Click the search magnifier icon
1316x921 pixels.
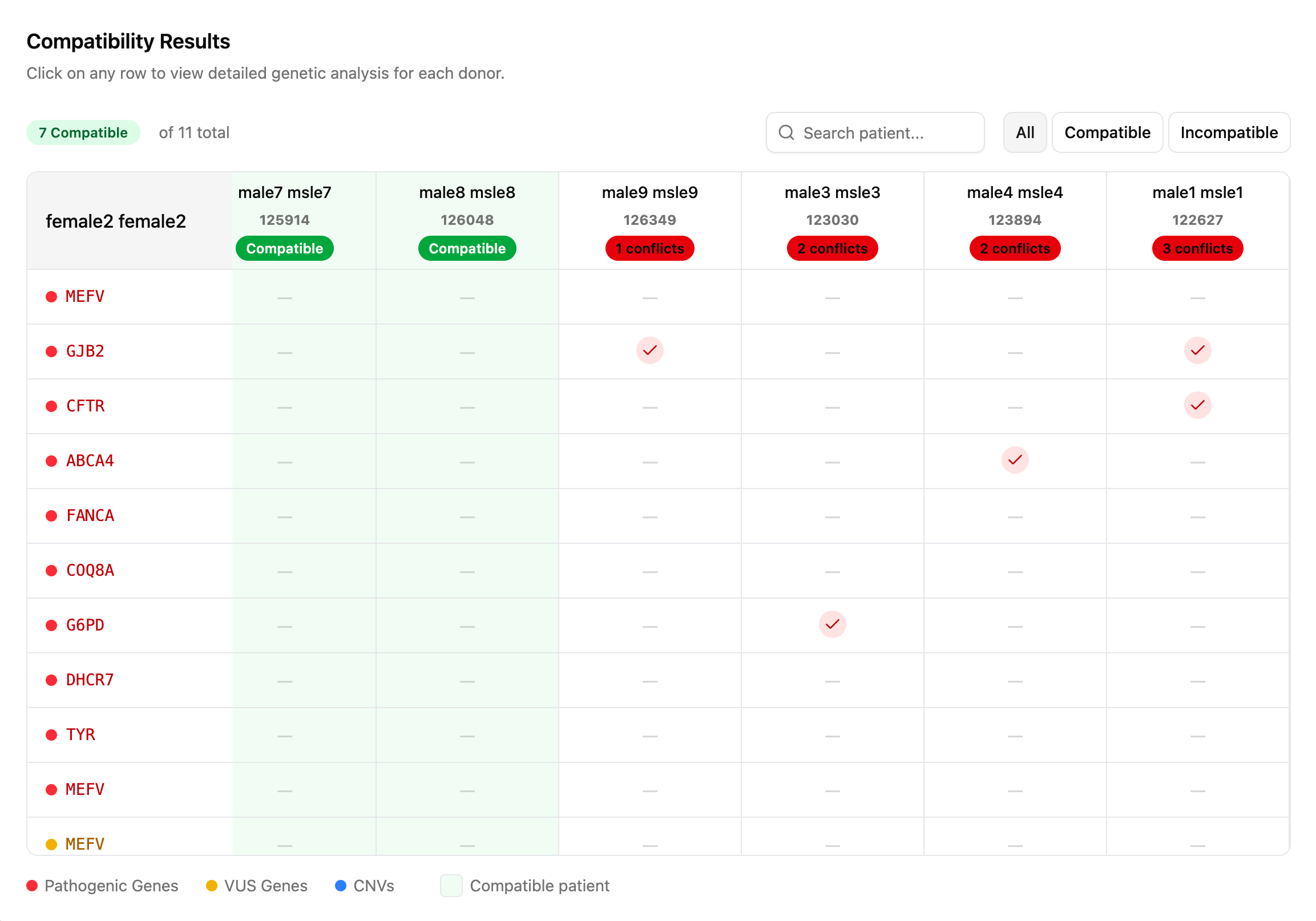(786, 132)
